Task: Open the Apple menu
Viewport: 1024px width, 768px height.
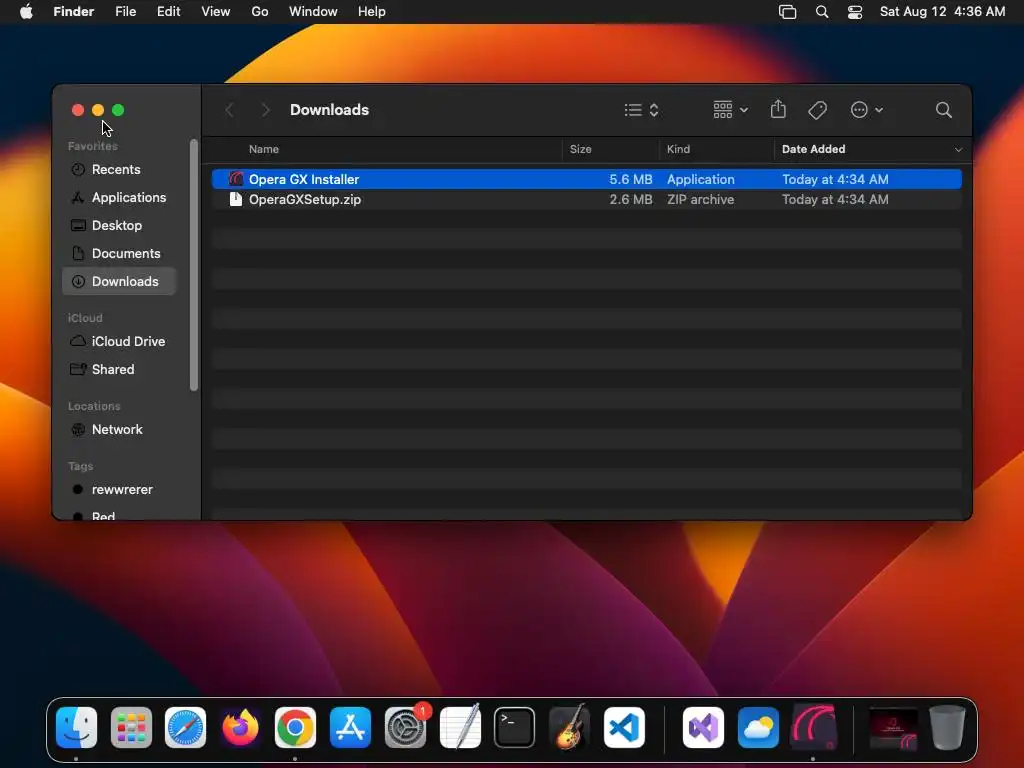Action: tap(26, 12)
